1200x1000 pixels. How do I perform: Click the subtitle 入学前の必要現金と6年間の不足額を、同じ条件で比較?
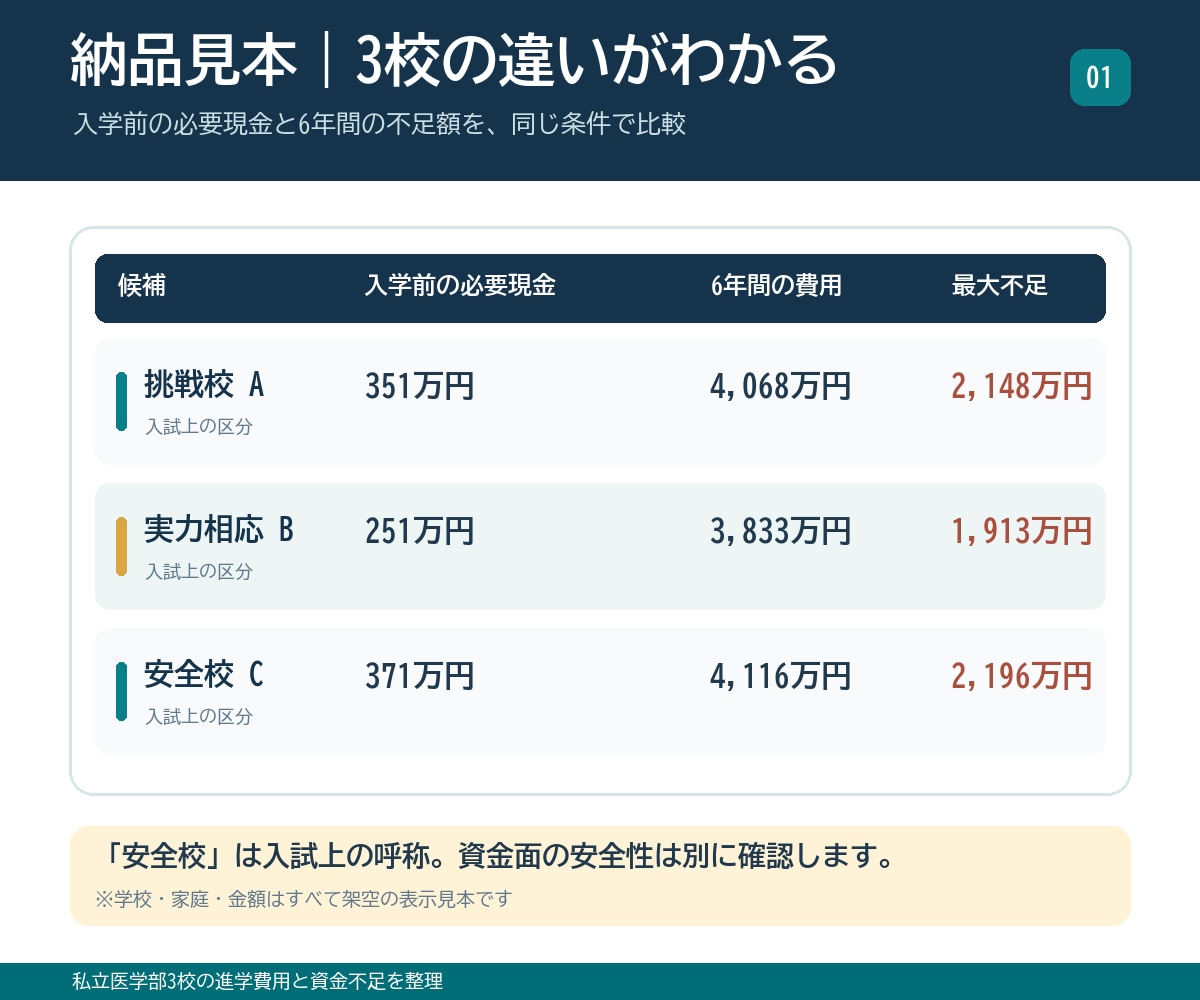[x=380, y=125]
